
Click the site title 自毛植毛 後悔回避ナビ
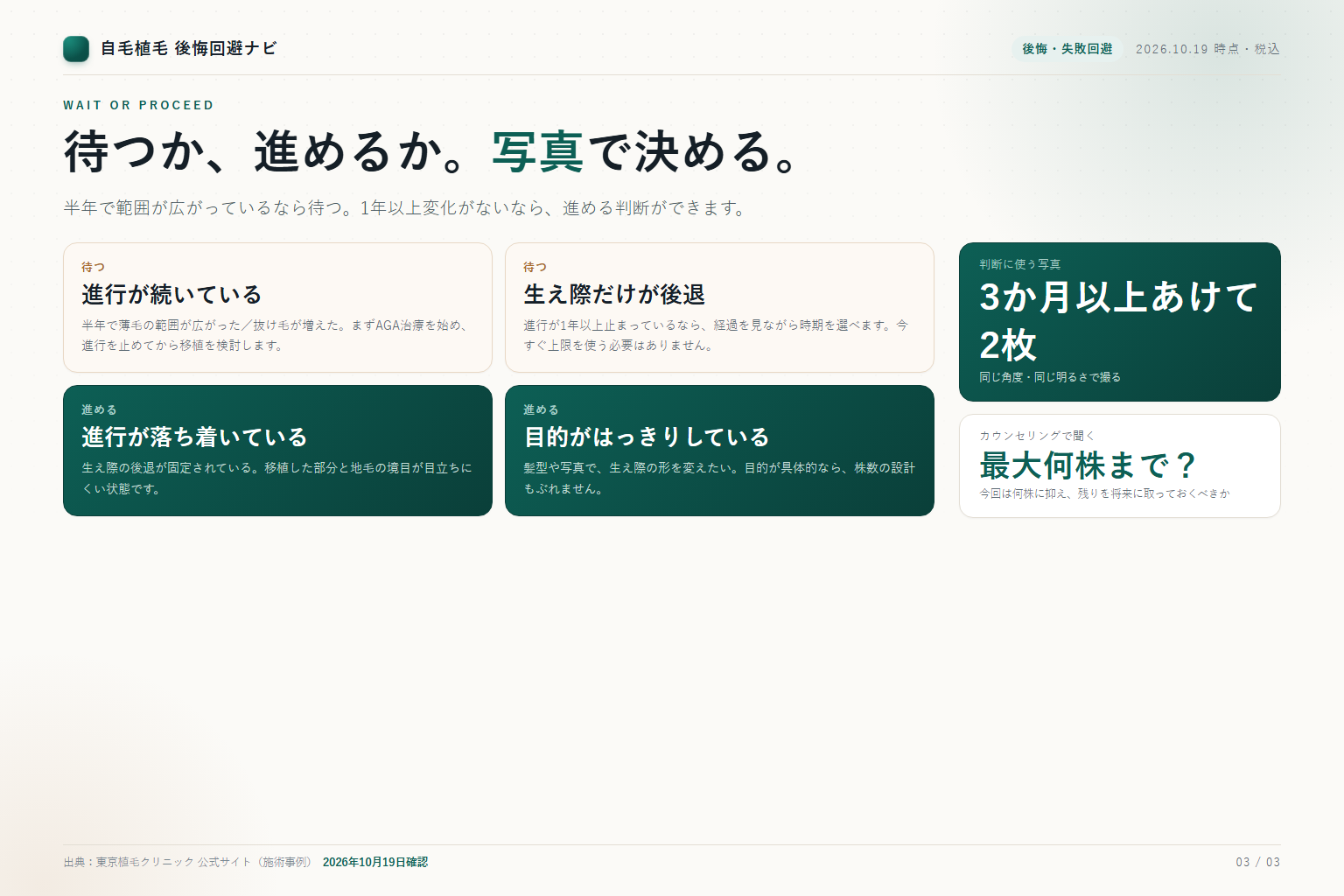[188, 49]
